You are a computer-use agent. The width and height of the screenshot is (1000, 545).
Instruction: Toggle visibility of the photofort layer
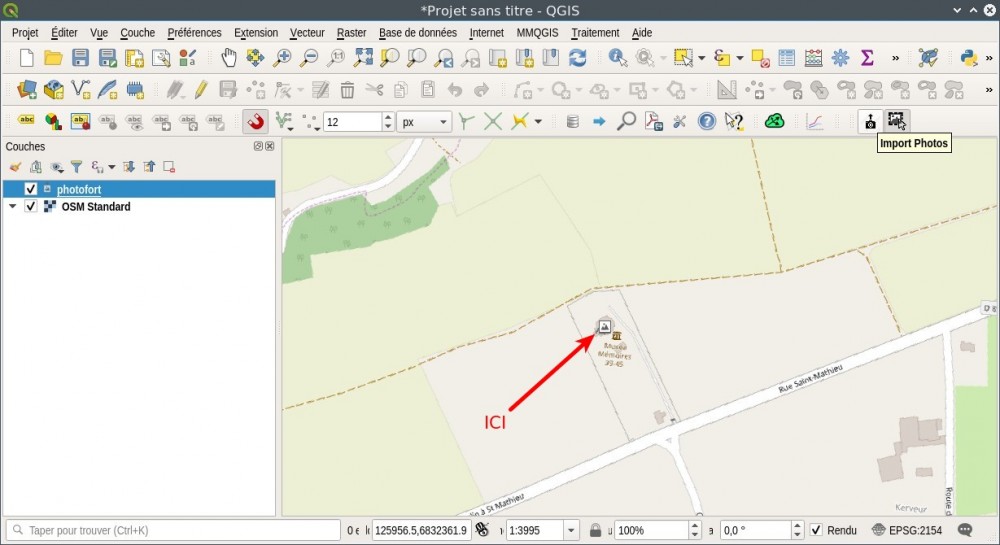coord(31,189)
